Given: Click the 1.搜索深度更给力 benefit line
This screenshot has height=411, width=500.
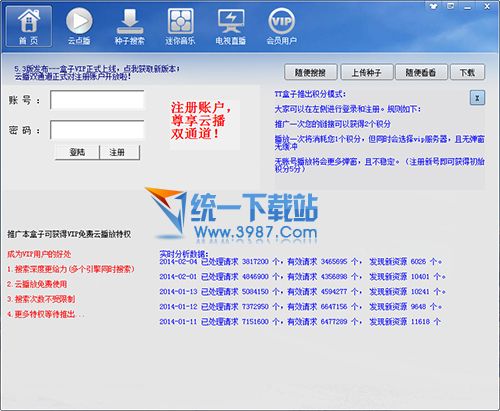Looking at the screenshot, I should tap(70, 269).
